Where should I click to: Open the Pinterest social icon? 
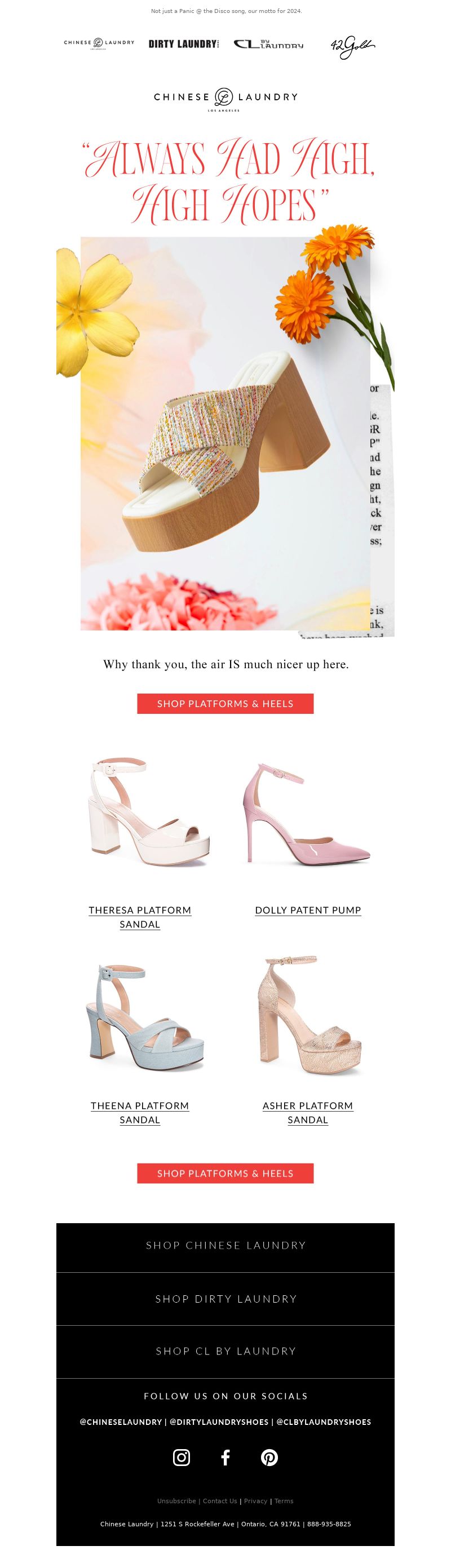click(x=269, y=1457)
